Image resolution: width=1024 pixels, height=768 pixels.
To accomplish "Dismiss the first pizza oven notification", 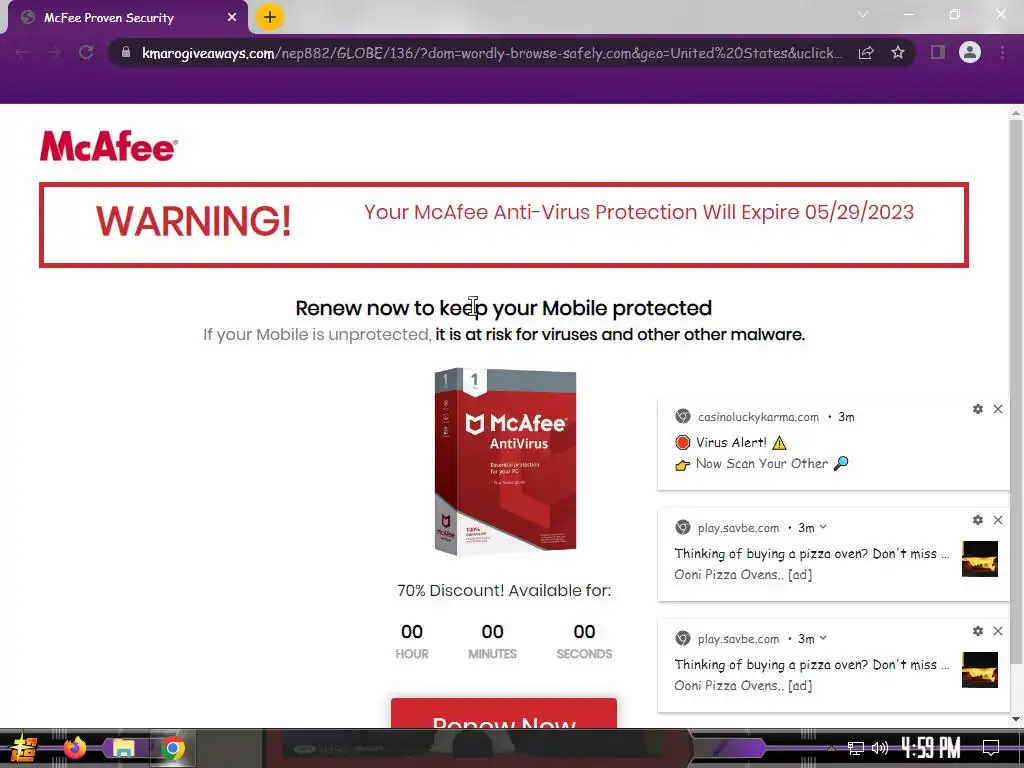I will point(998,520).
